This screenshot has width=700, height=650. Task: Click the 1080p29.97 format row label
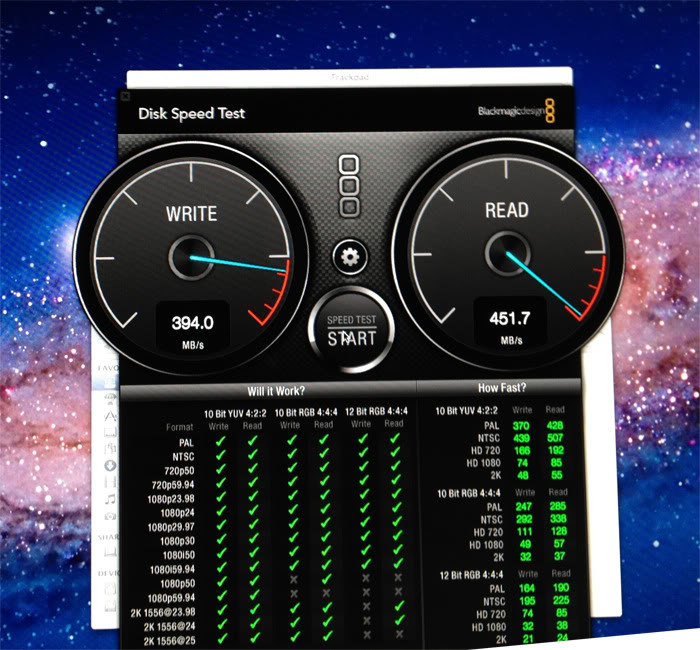pyautogui.click(x=171, y=527)
